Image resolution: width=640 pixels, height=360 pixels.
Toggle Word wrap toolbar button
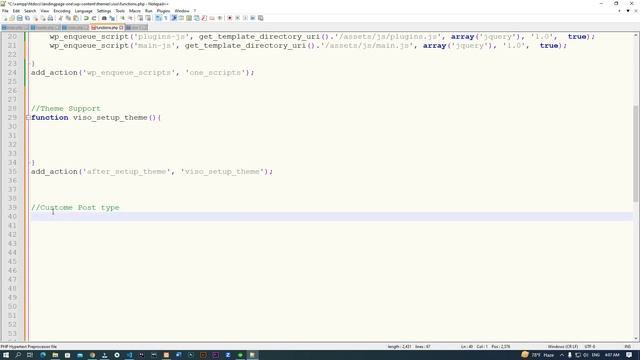point(158,18)
